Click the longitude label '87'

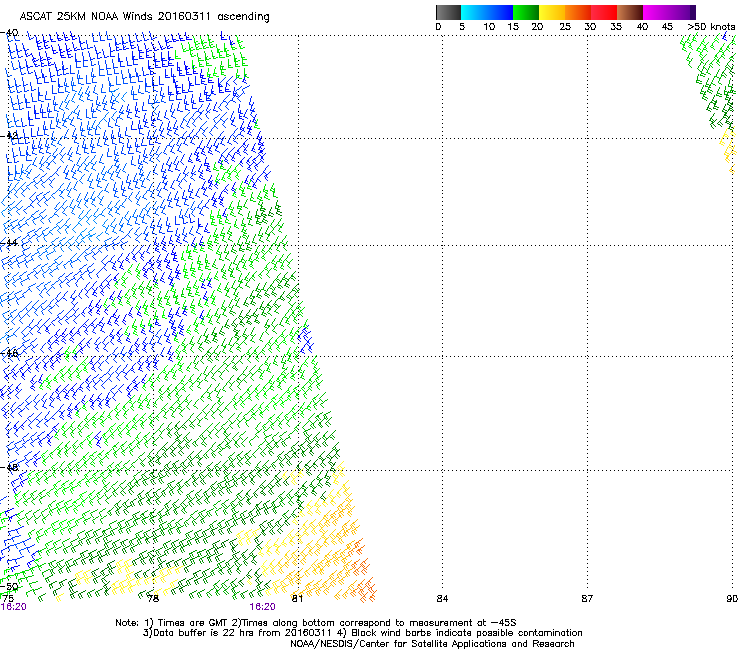point(587,599)
